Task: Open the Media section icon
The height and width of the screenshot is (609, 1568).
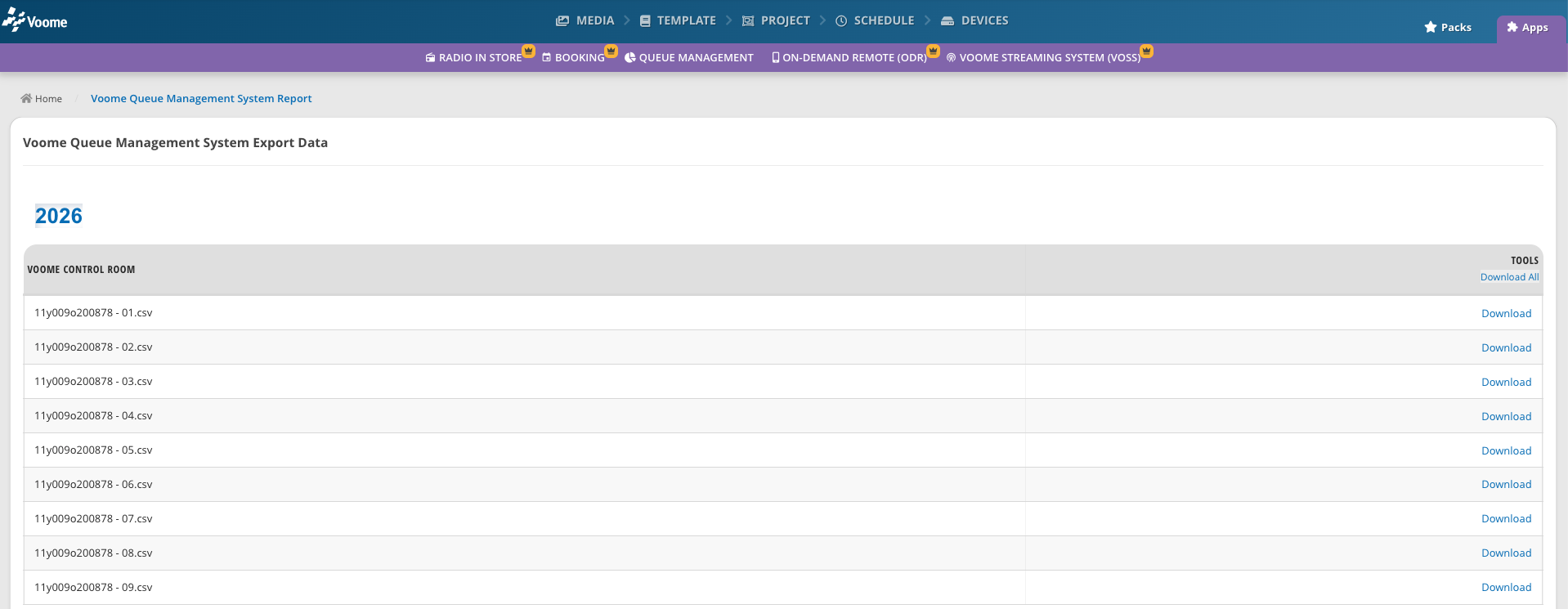Action: point(562,21)
